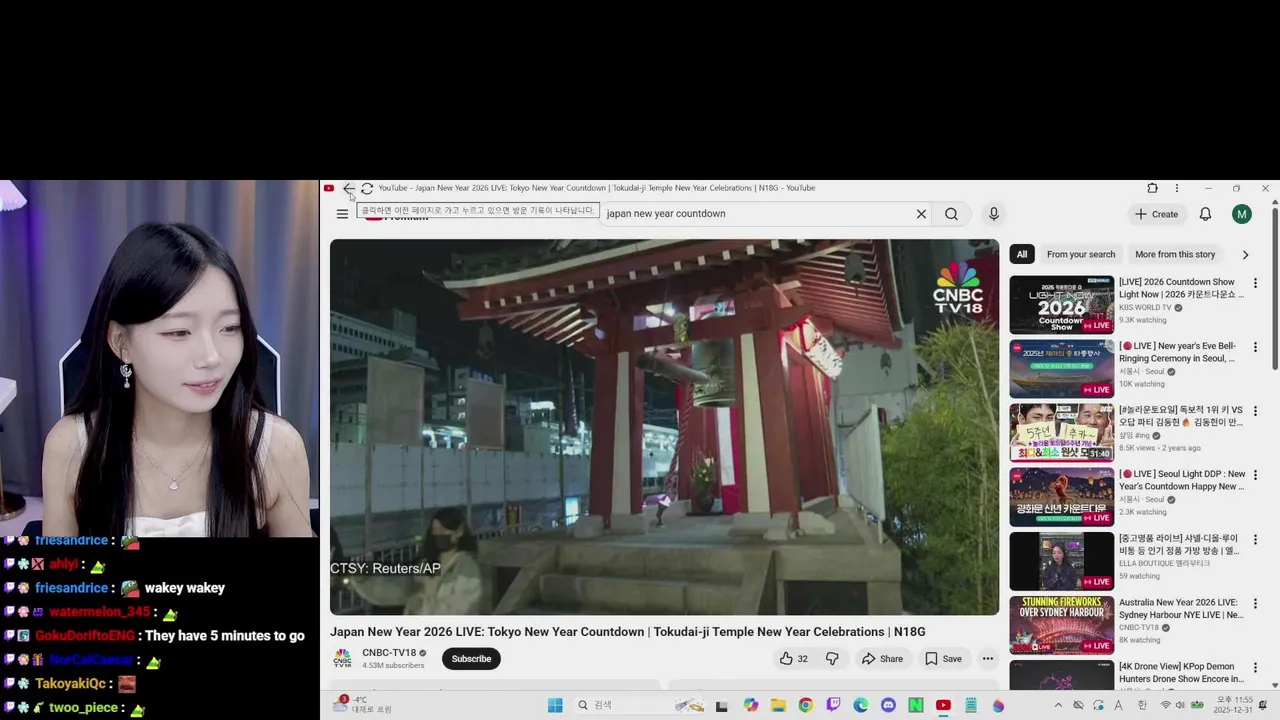
Task: Show more filter chips with right chevron
Action: [1245, 255]
